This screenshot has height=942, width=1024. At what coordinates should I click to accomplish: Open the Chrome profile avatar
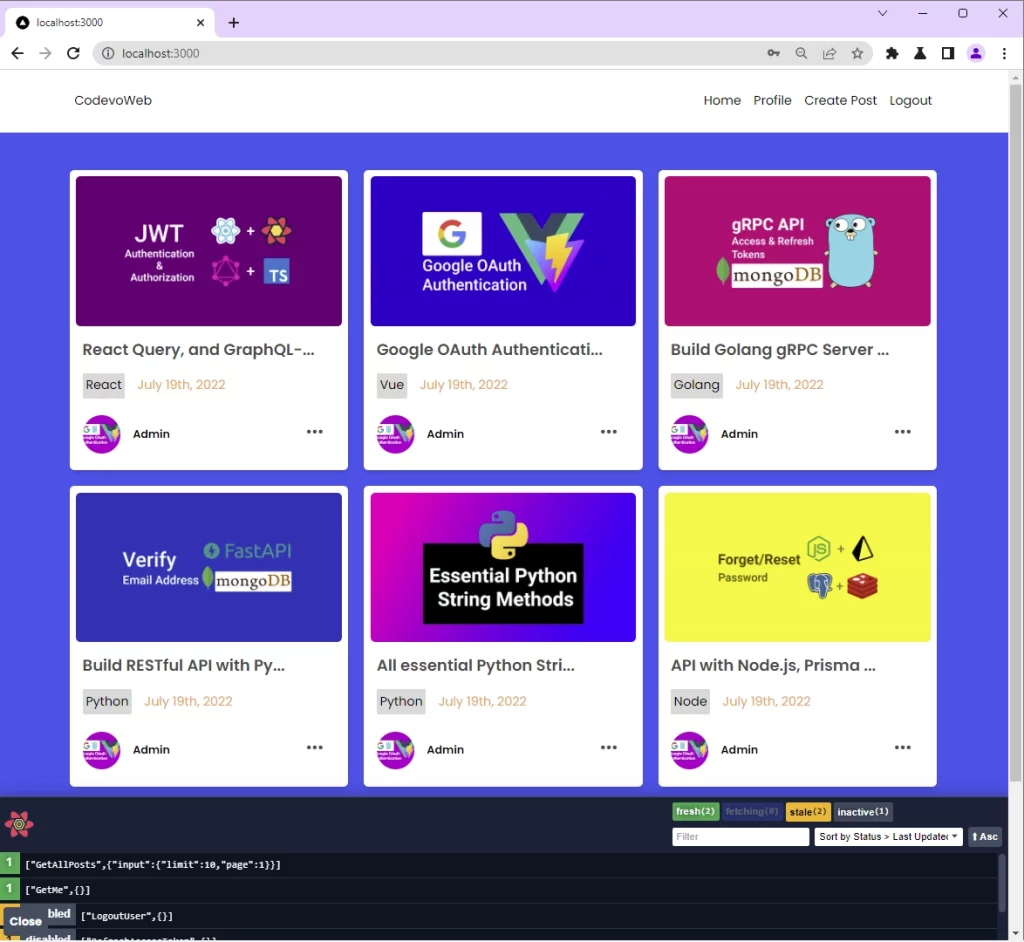point(976,54)
